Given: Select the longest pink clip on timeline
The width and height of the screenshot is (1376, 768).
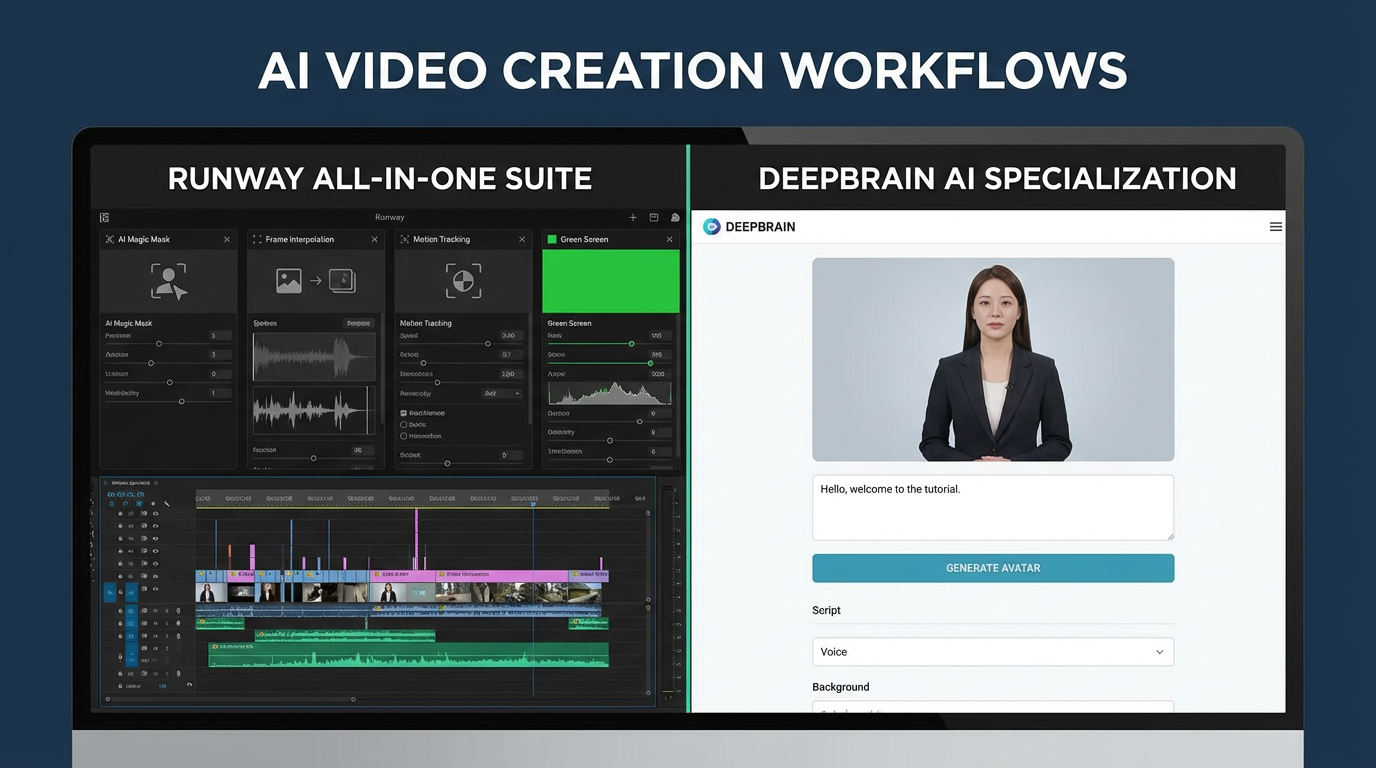Looking at the screenshot, I should (x=502, y=575).
